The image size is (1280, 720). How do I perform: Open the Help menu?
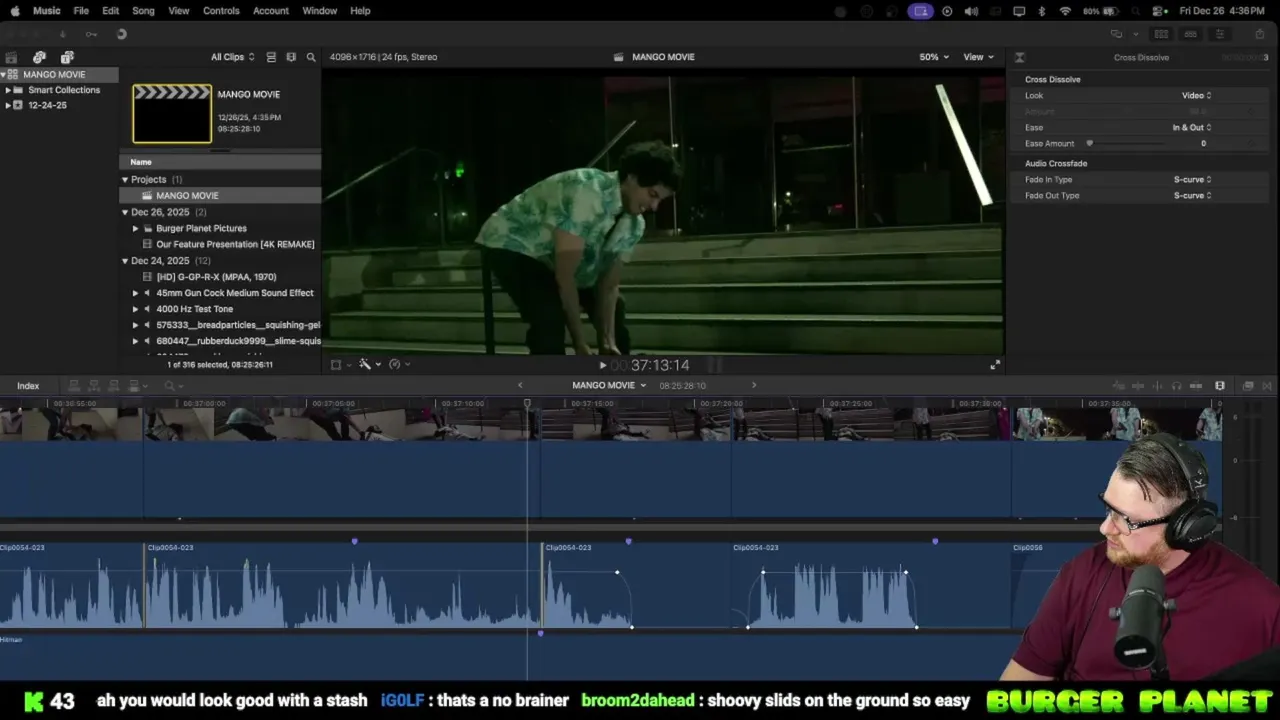(x=360, y=11)
